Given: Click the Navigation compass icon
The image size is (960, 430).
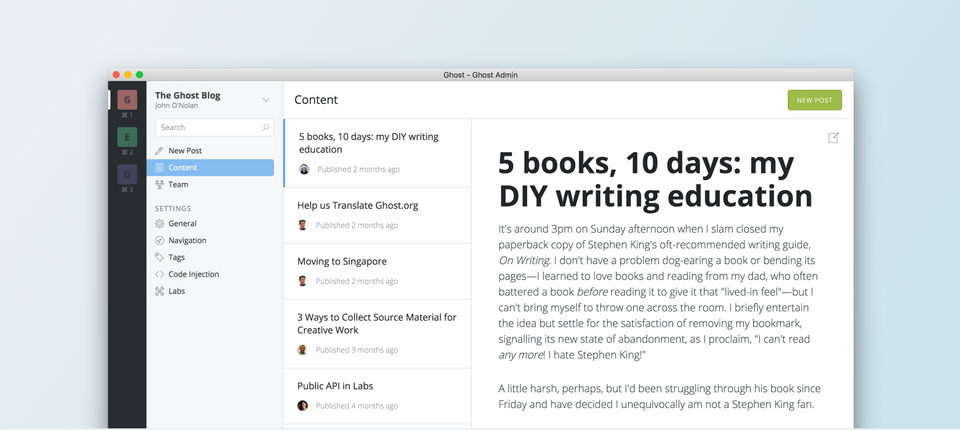Looking at the screenshot, I should 159,241.
